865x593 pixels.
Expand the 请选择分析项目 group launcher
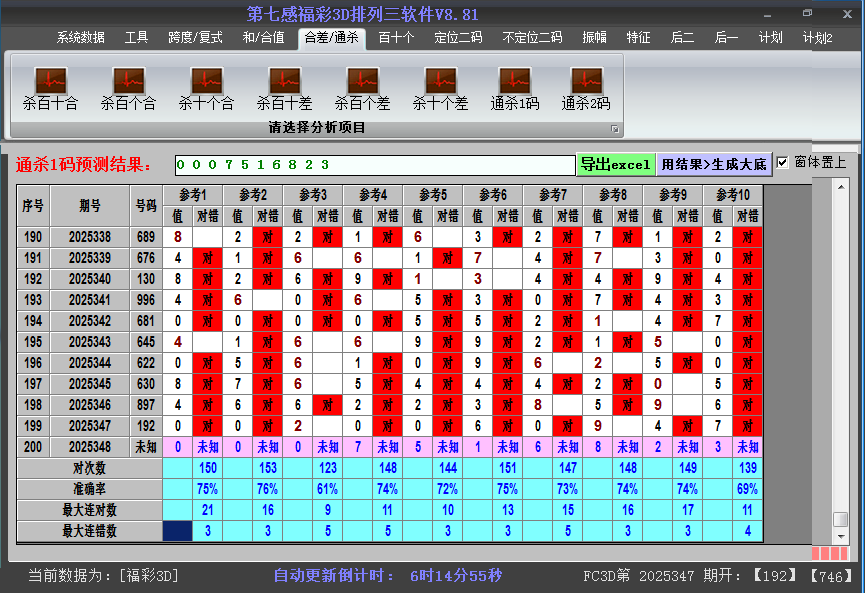615,129
